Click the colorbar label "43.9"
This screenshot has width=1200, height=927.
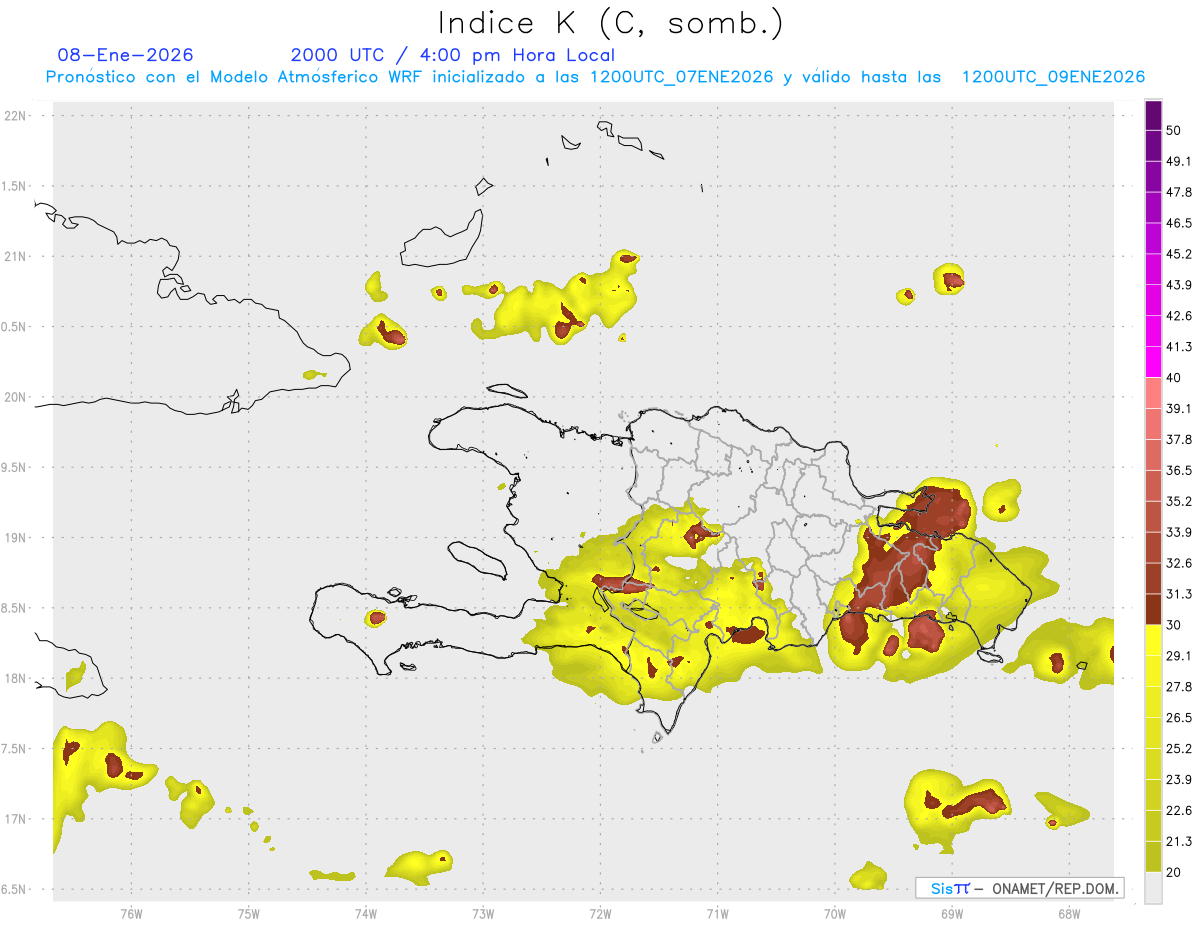pyautogui.click(x=1179, y=285)
